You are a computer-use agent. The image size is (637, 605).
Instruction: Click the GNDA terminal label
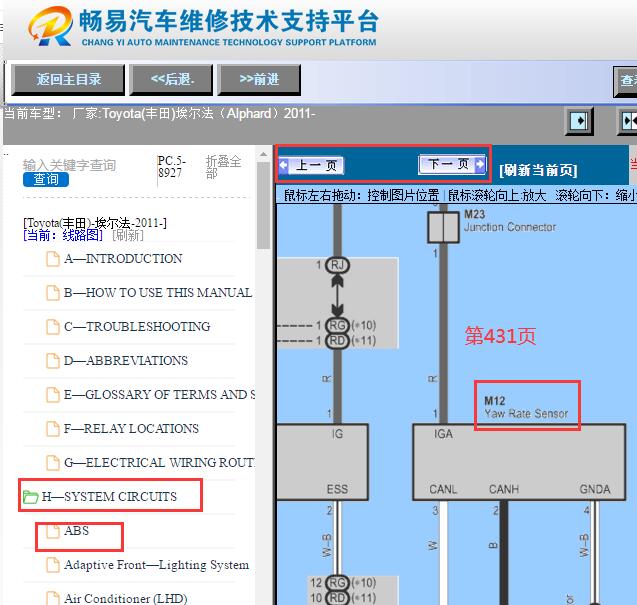pyautogui.click(x=595, y=489)
